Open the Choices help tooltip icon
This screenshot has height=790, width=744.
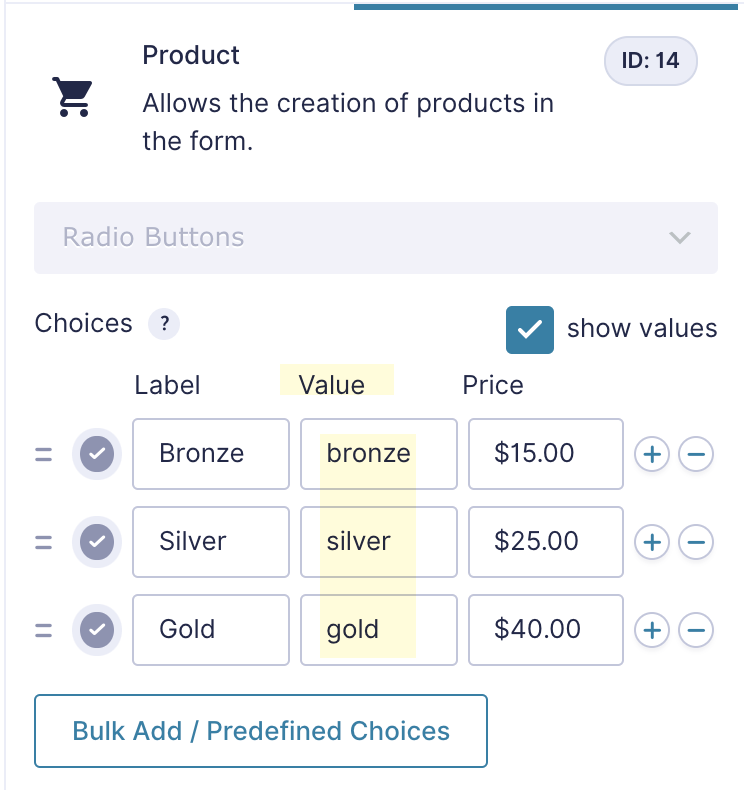(x=164, y=324)
